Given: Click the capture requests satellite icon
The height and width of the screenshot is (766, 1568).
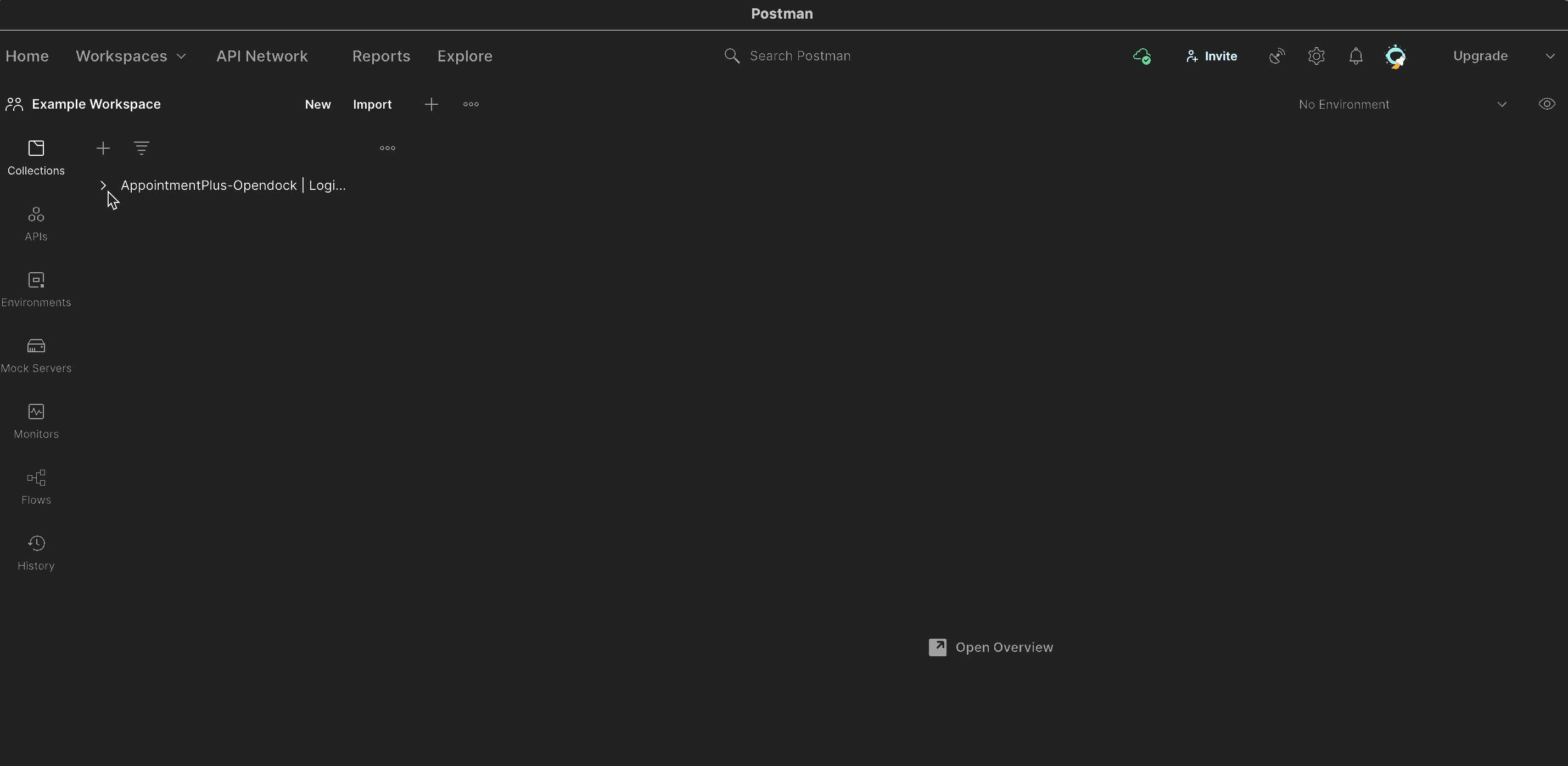Looking at the screenshot, I should (1277, 56).
